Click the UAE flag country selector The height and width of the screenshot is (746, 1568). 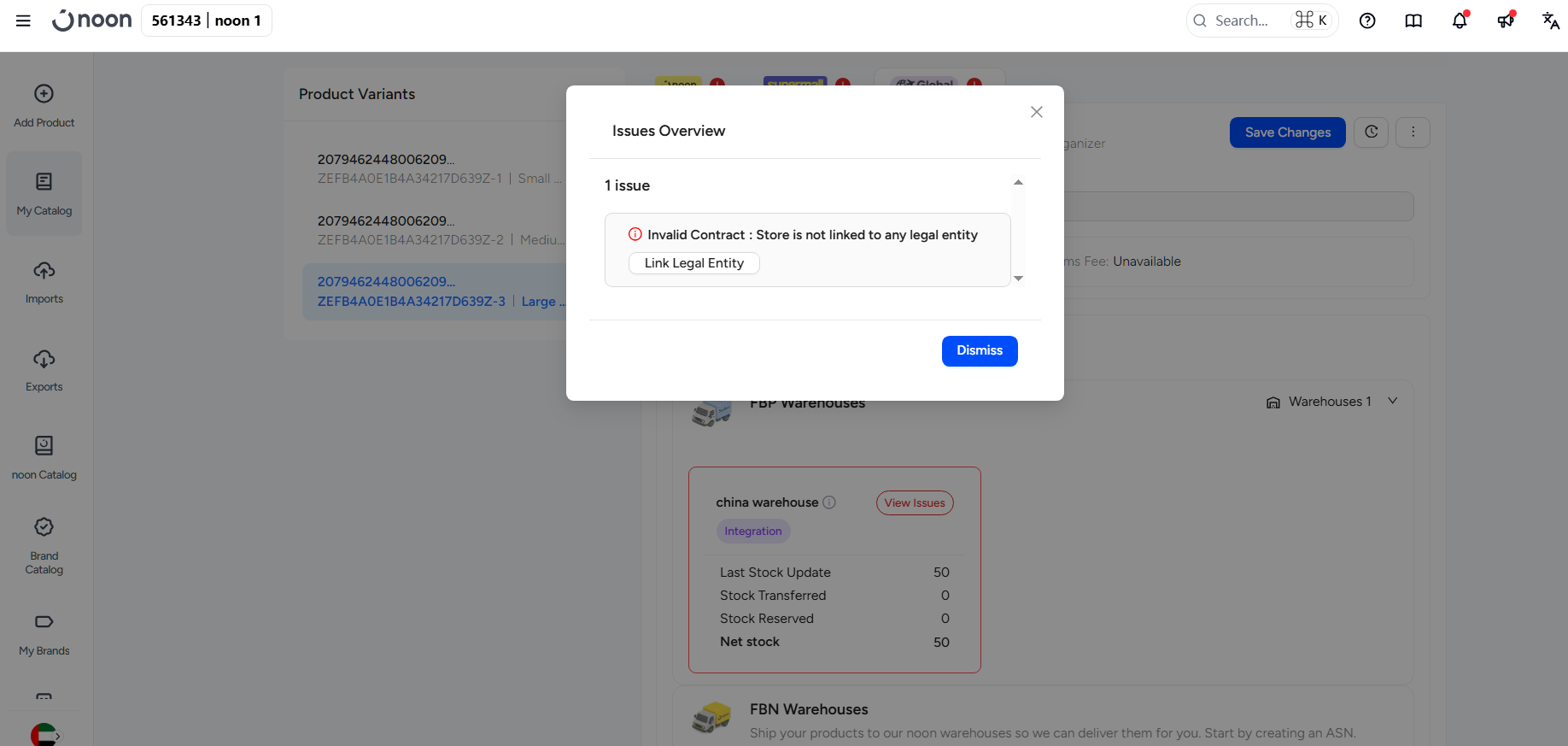tap(44, 735)
